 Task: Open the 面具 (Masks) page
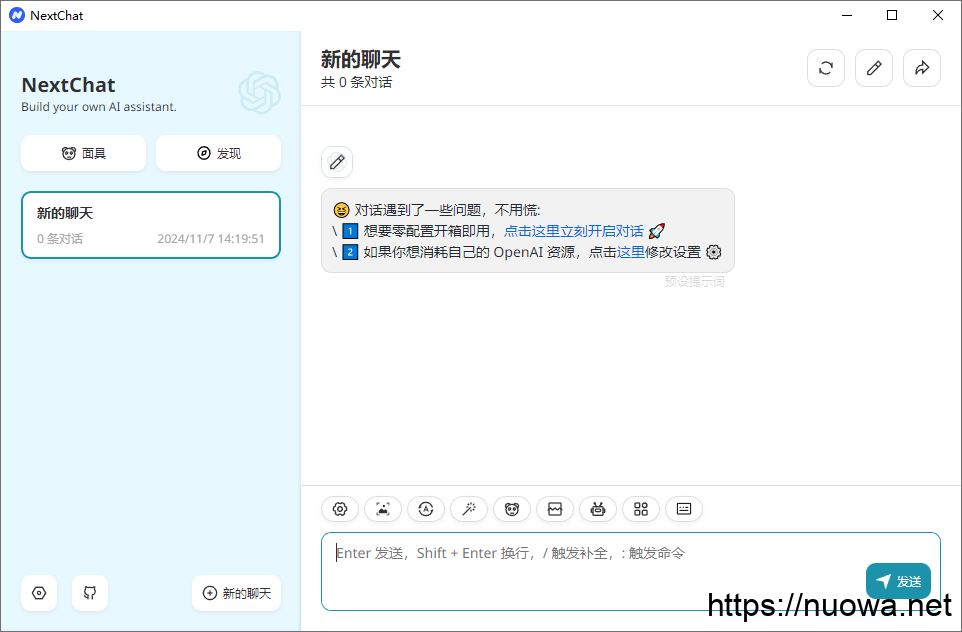click(83, 153)
